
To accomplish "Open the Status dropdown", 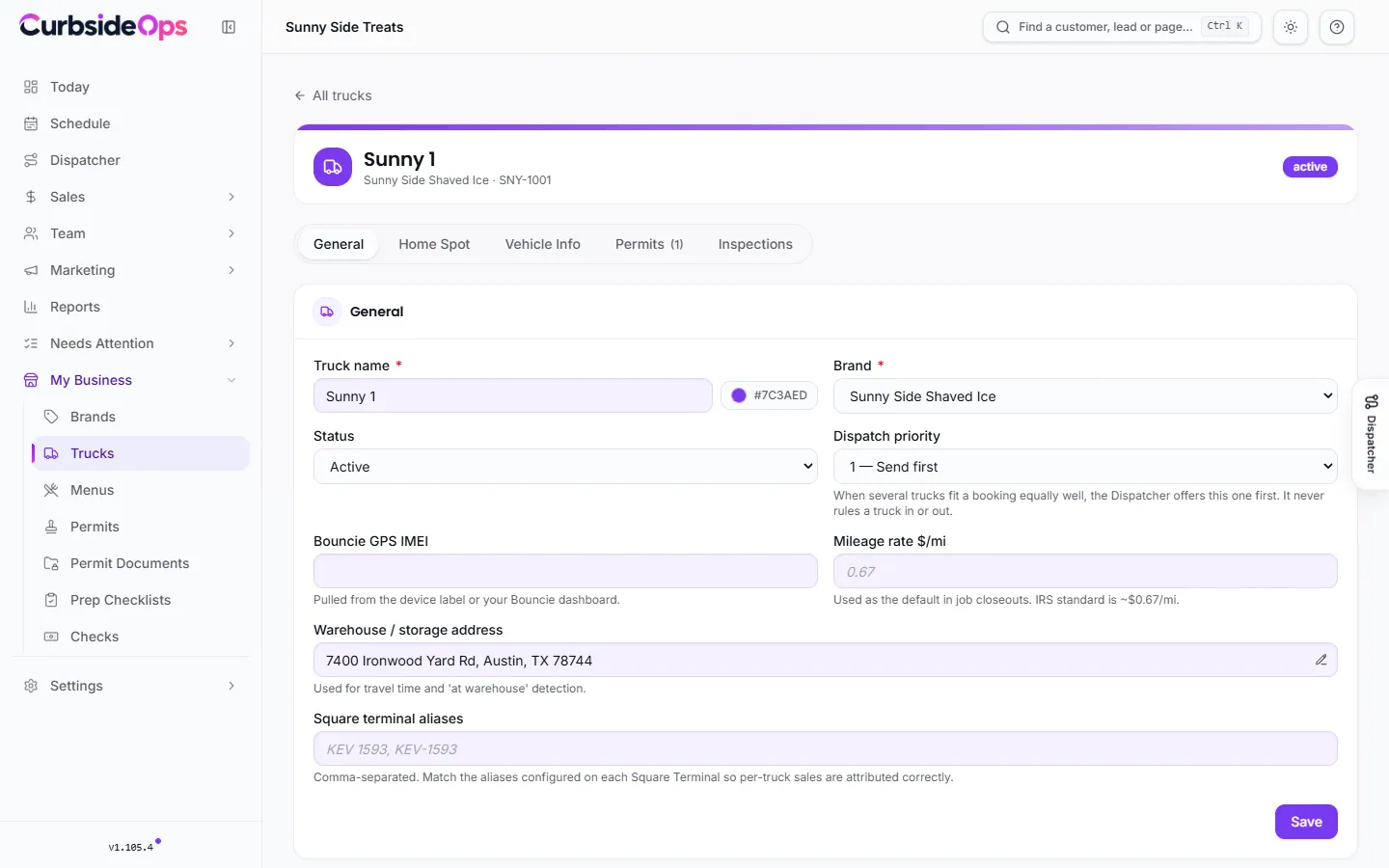I will (565, 467).
